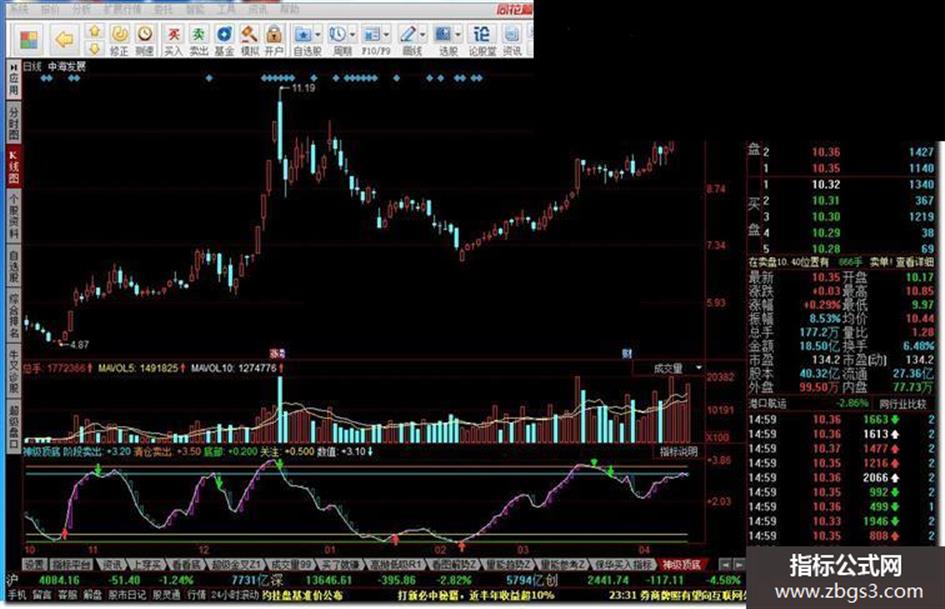This screenshot has height=609, width=945.
Task: Click 留言 in bottom status bar
Action: (x=42, y=595)
